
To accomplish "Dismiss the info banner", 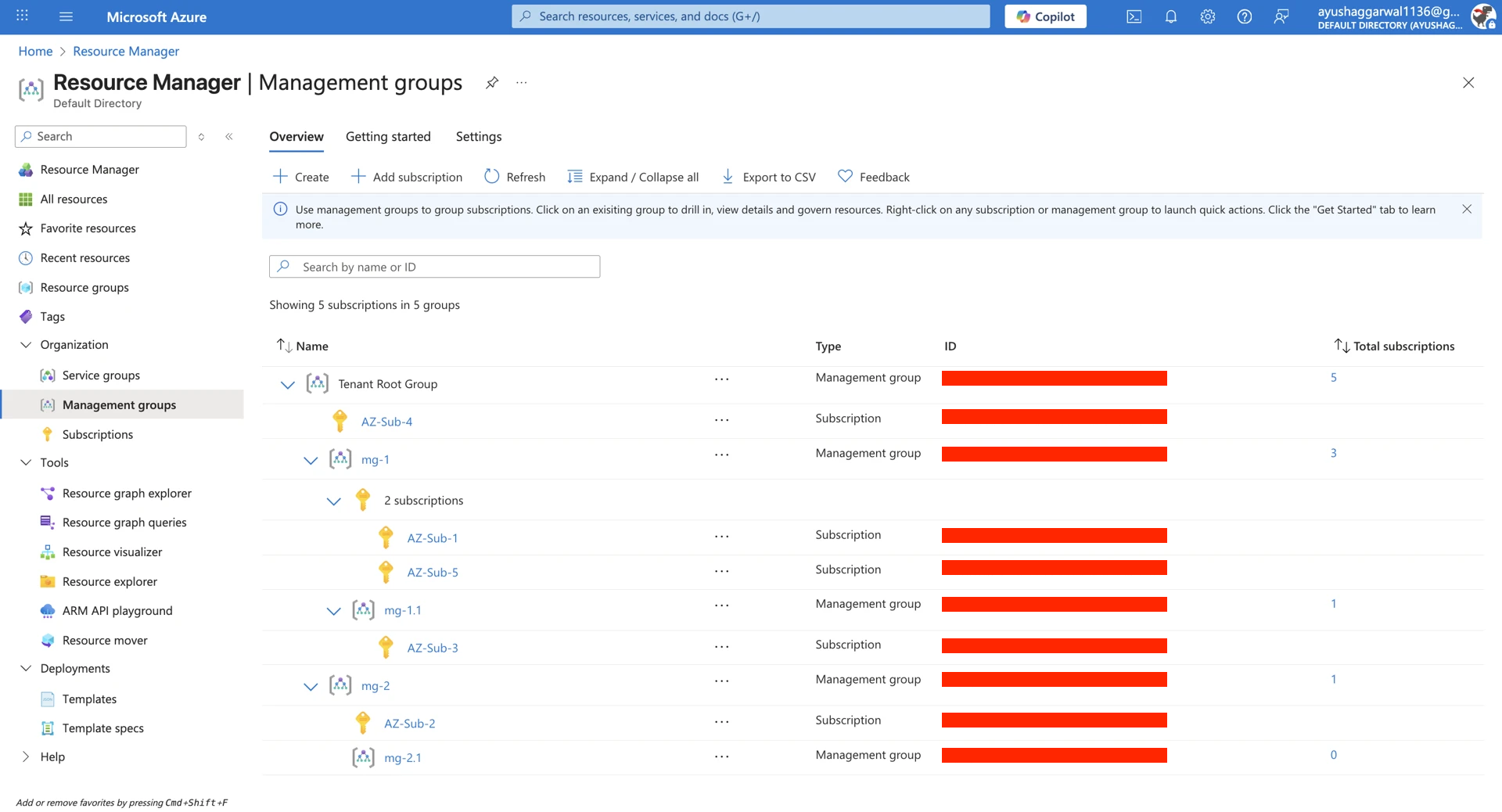I will tap(1467, 209).
